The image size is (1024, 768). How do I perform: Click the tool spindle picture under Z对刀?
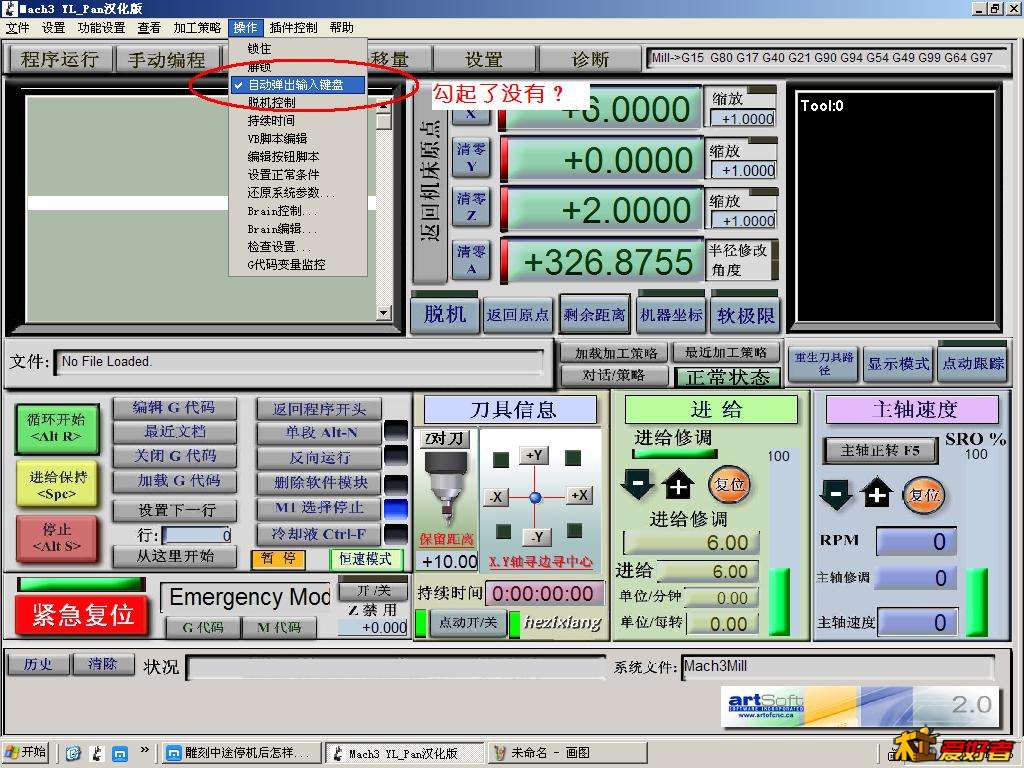(447, 489)
